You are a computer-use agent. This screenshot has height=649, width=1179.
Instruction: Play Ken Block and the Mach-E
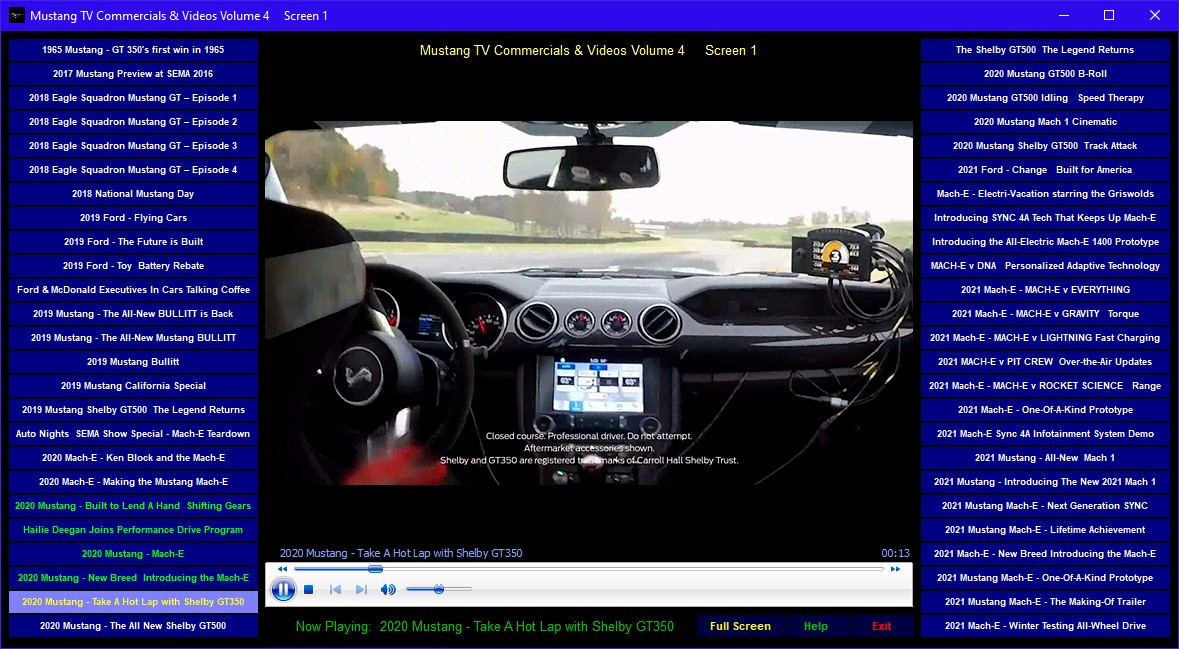[133, 458]
